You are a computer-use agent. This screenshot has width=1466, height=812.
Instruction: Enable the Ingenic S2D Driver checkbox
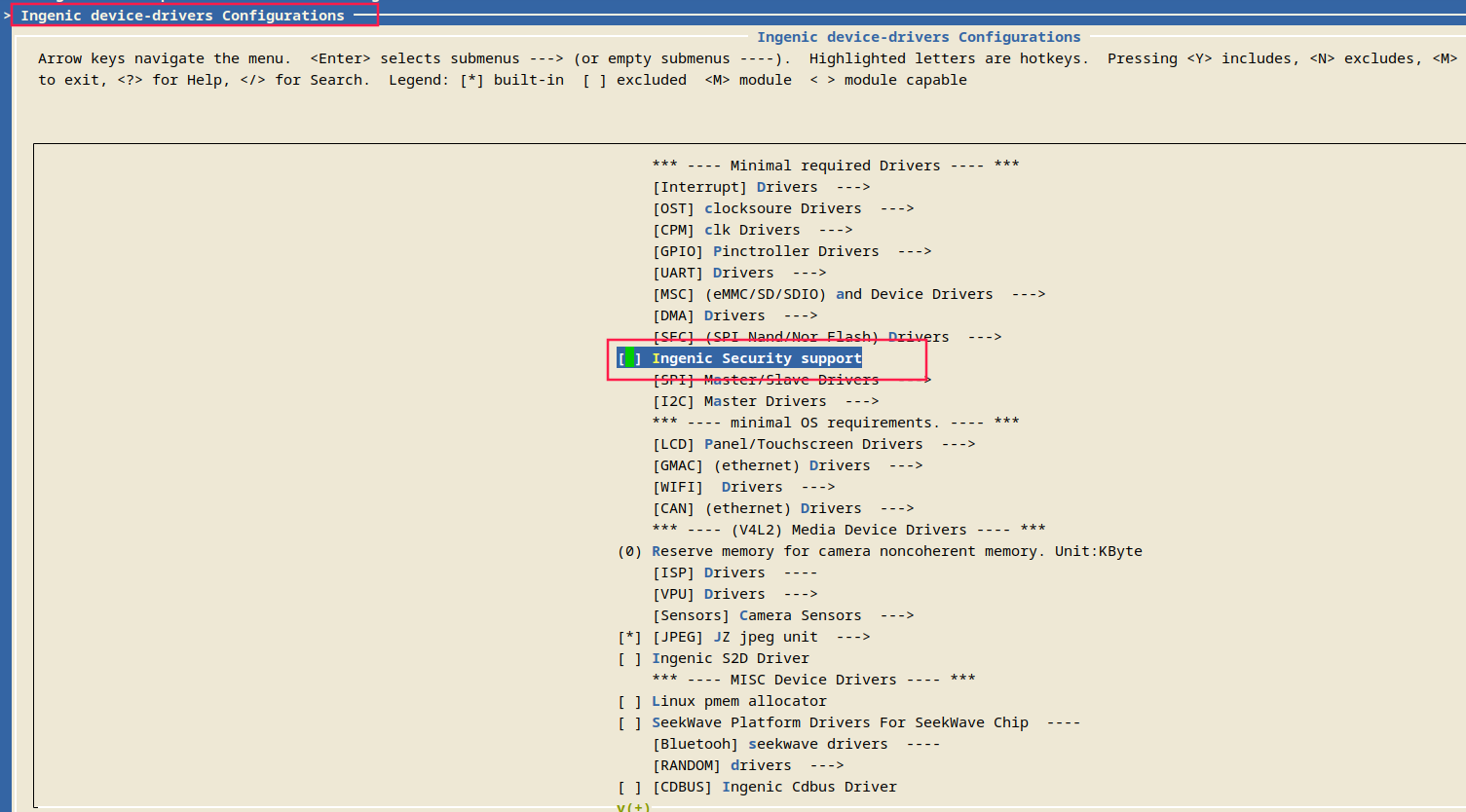(629, 658)
